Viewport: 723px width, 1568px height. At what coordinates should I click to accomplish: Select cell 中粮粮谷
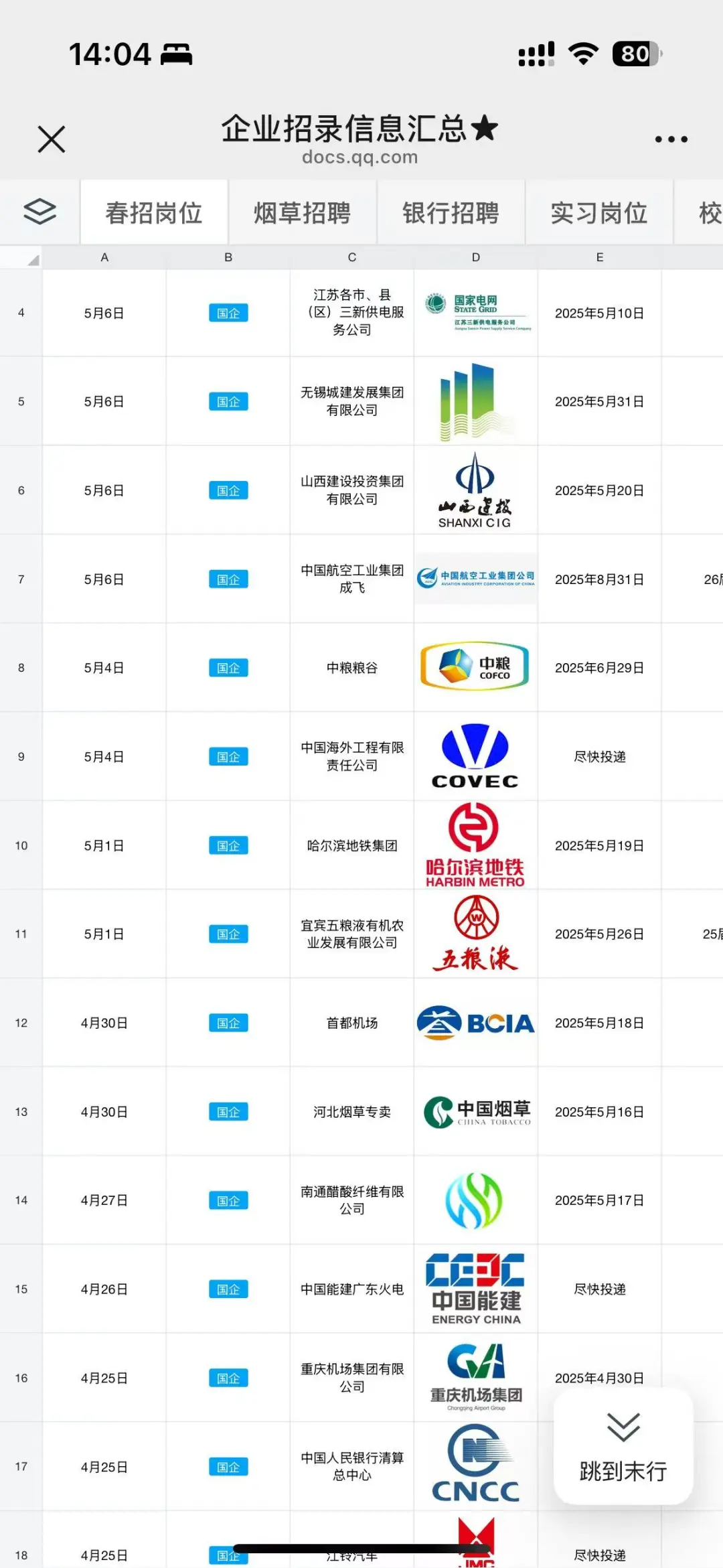click(352, 668)
